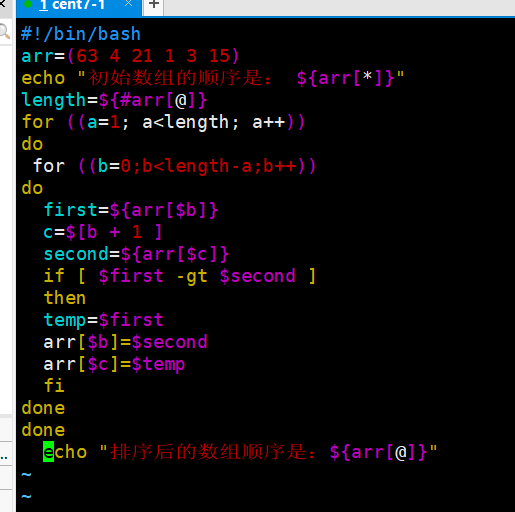Image resolution: width=515 pixels, height=512 pixels.
Task: Click the arr[$c]=$temp line
Action: (114, 364)
